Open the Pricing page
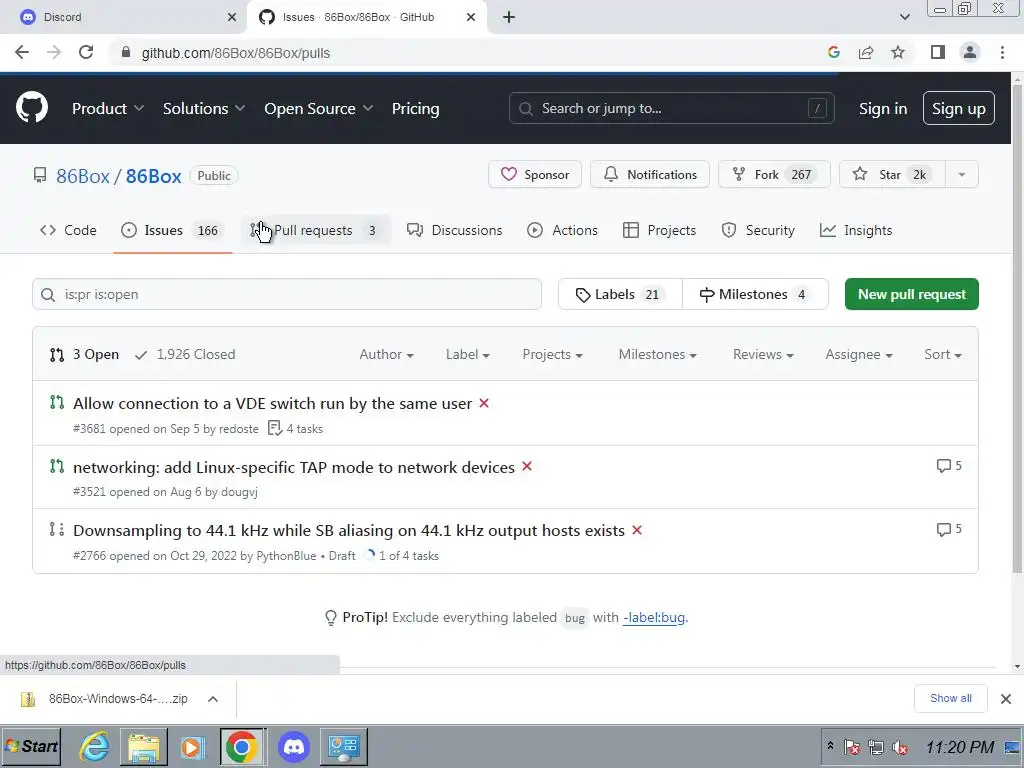 point(415,108)
